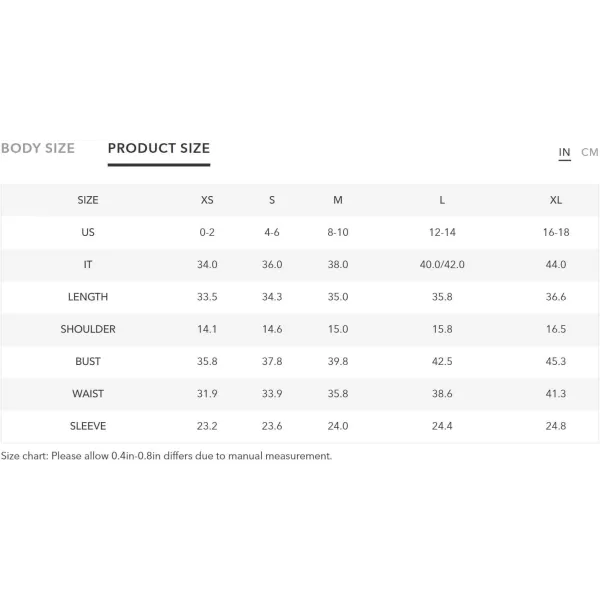Select the M size column header

point(338,200)
